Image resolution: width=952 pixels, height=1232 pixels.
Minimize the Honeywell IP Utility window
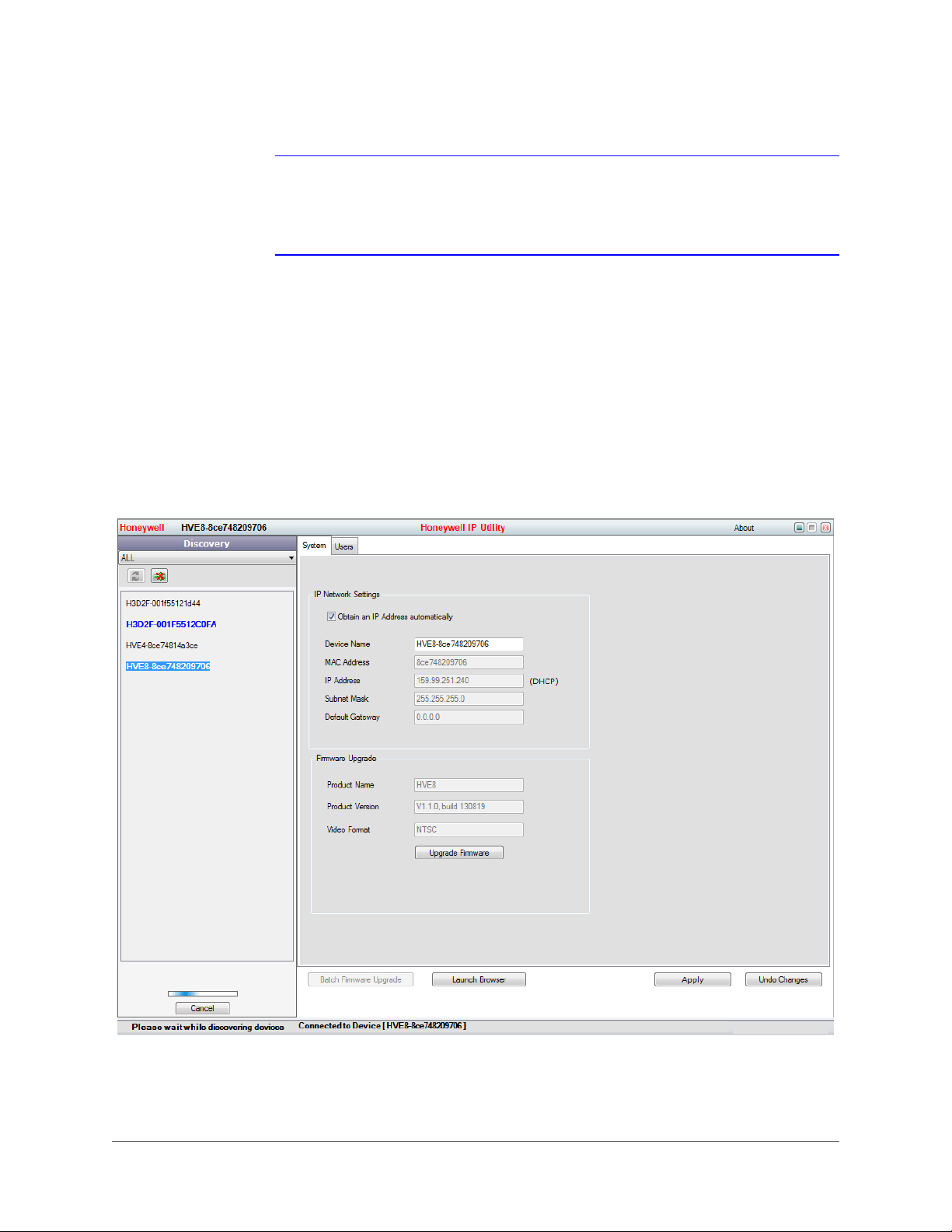pyautogui.click(x=799, y=528)
